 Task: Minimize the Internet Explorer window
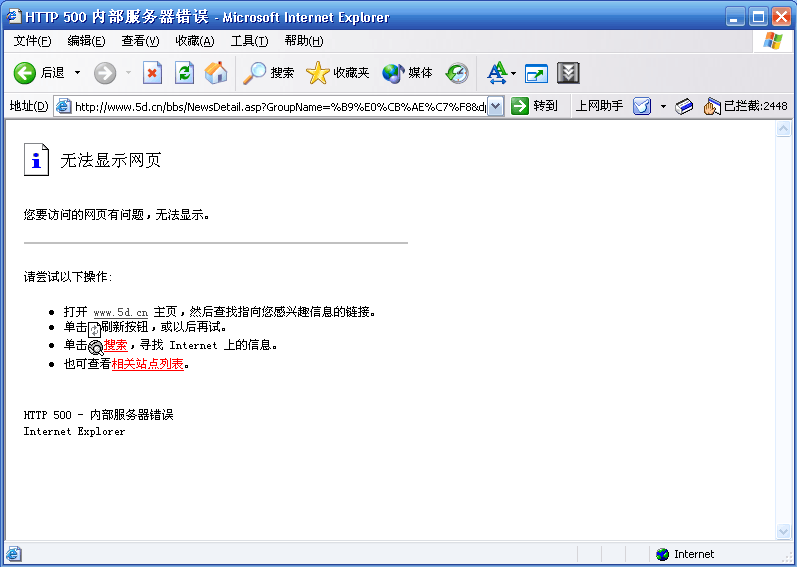[734, 17]
